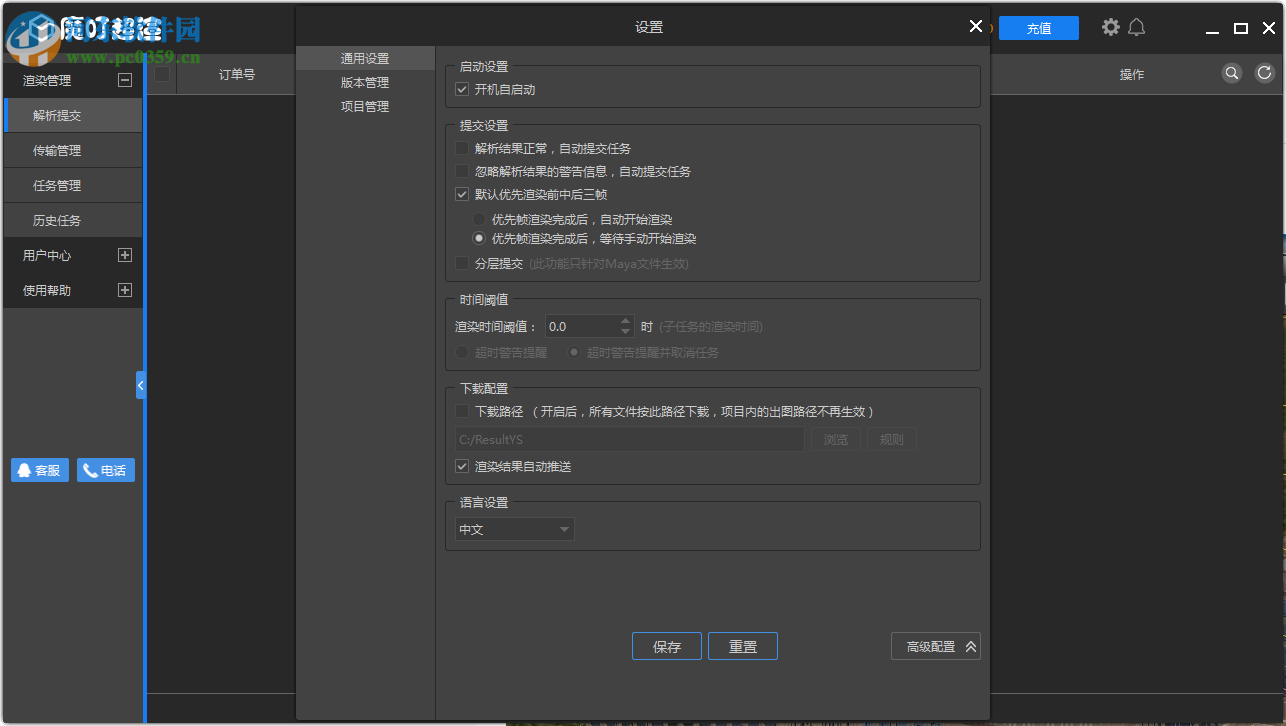Enable 解析结果正常，自动提交任务 option

click(x=461, y=148)
